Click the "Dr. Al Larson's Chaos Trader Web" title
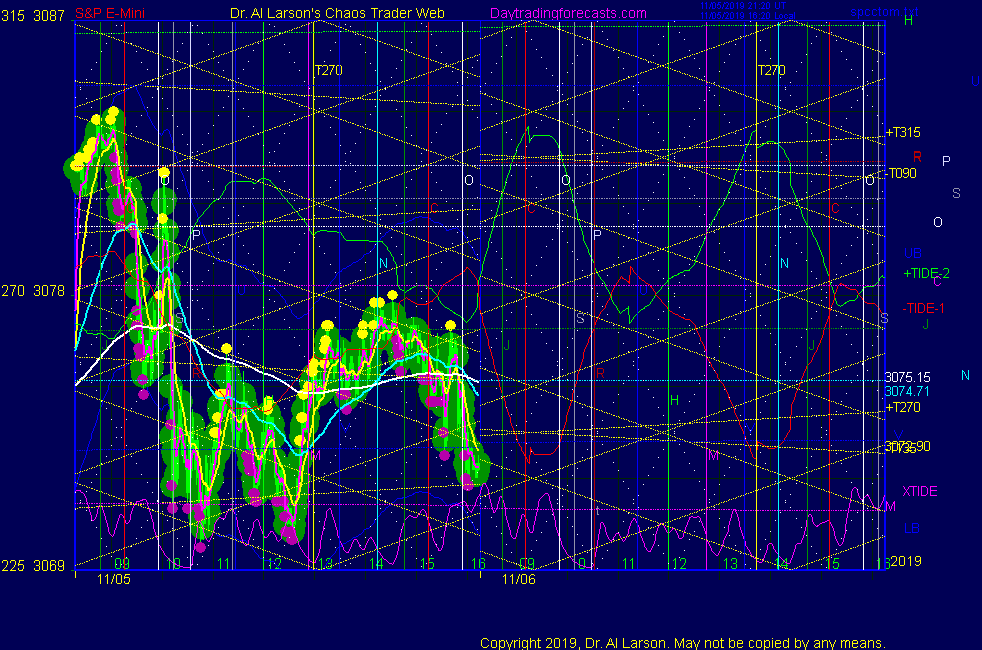Viewport: 982px width, 650px height. click(x=338, y=14)
